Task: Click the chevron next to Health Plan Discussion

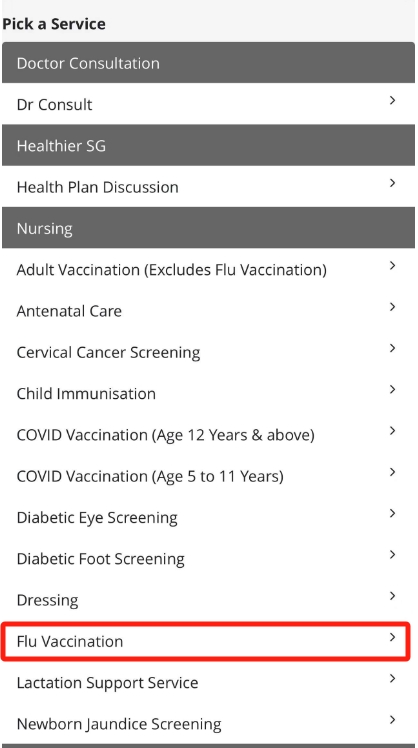Action: [x=392, y=183]
